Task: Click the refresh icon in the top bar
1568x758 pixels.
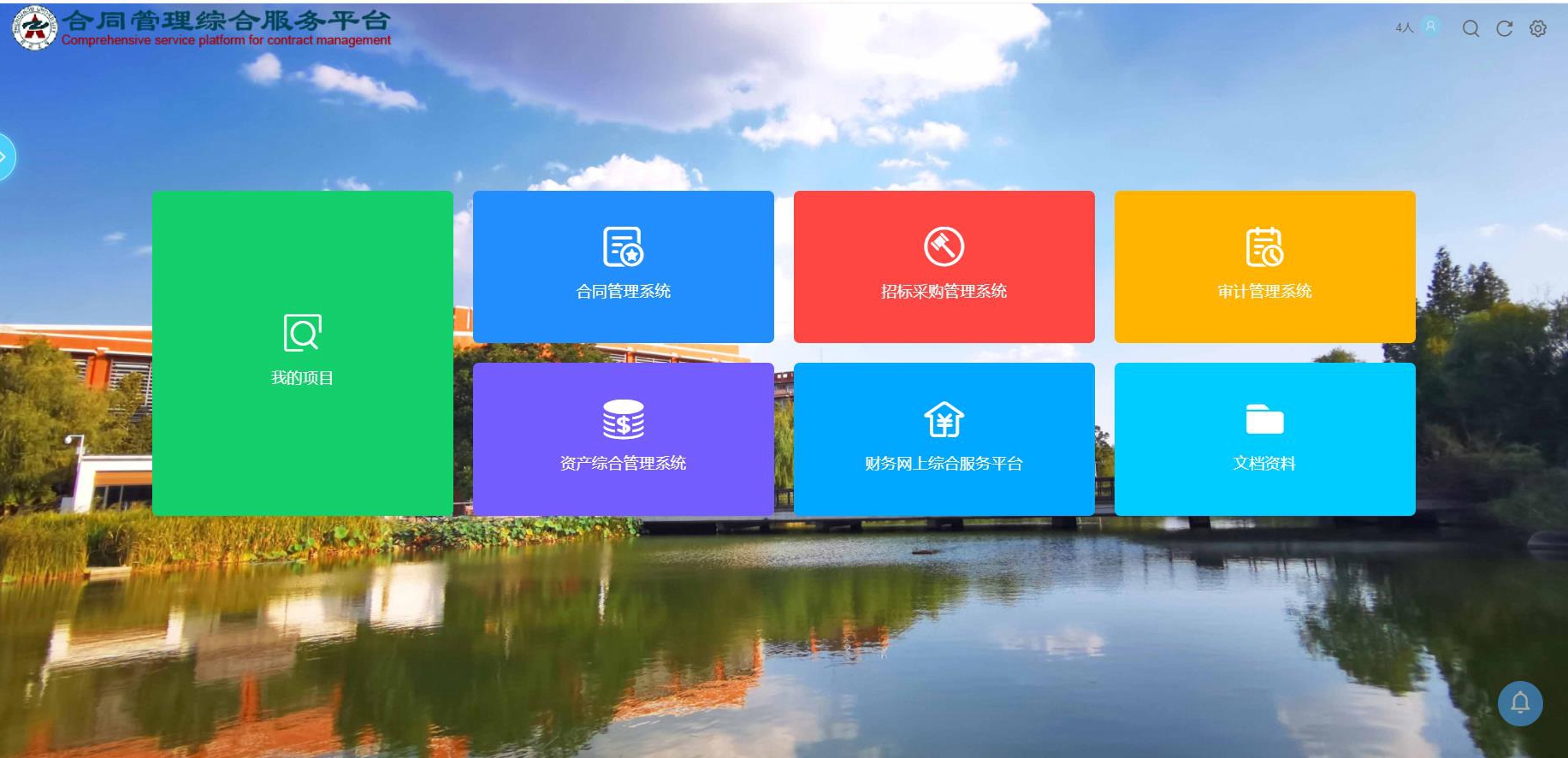Action: 1504,29
